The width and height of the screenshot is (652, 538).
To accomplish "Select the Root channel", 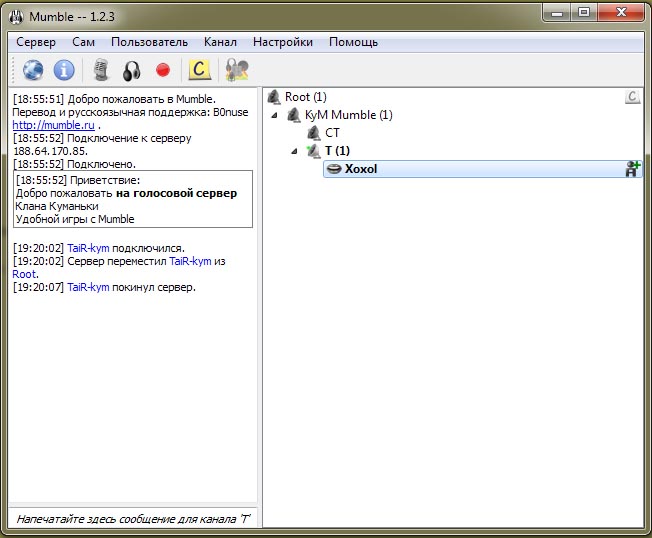I will pyautogui.click(x=306, y=97).
